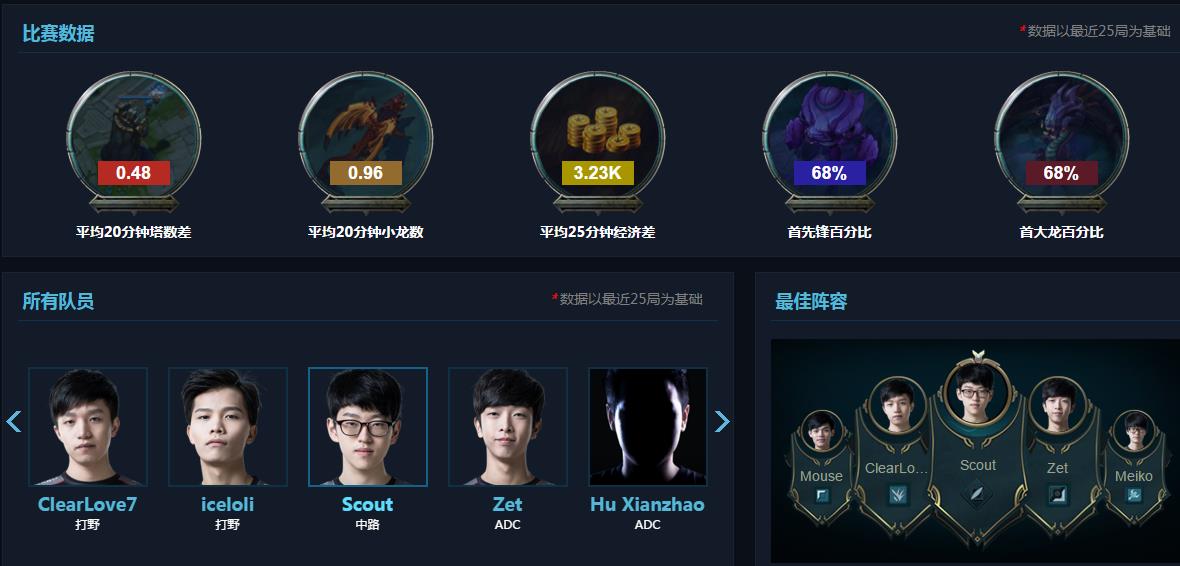Screen dimensions: 1180x566
Task: Show previous players with left arrow
Action: (x=14, y=421)
